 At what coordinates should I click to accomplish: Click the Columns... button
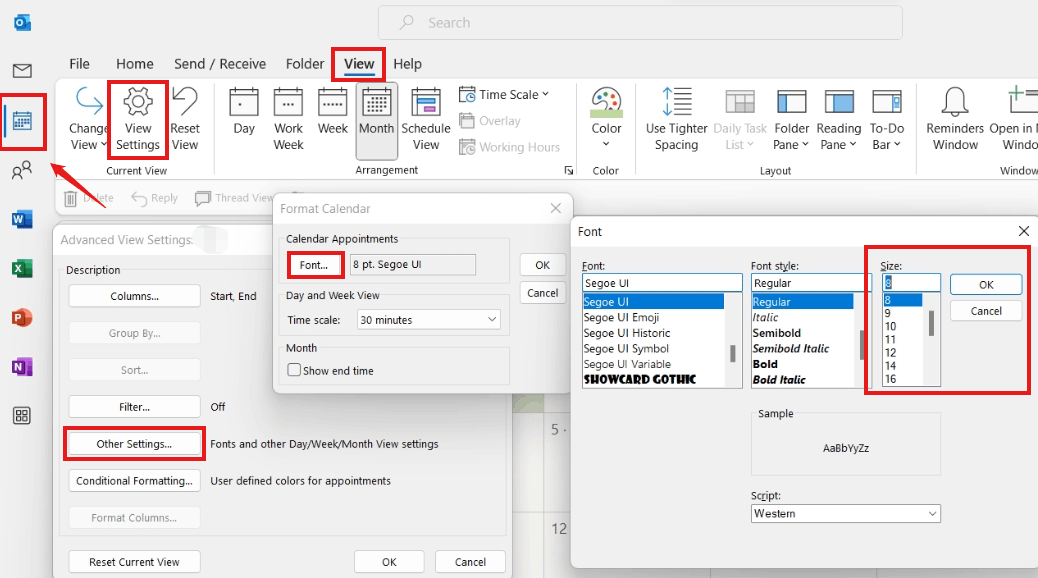(x=134, y=296)
